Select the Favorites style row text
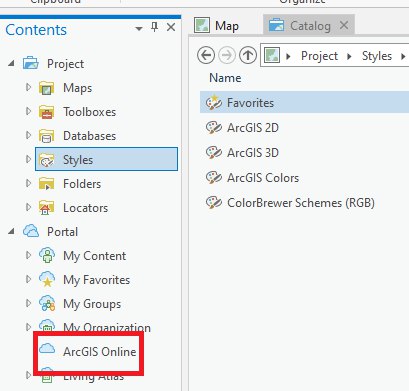 (250, 103)
